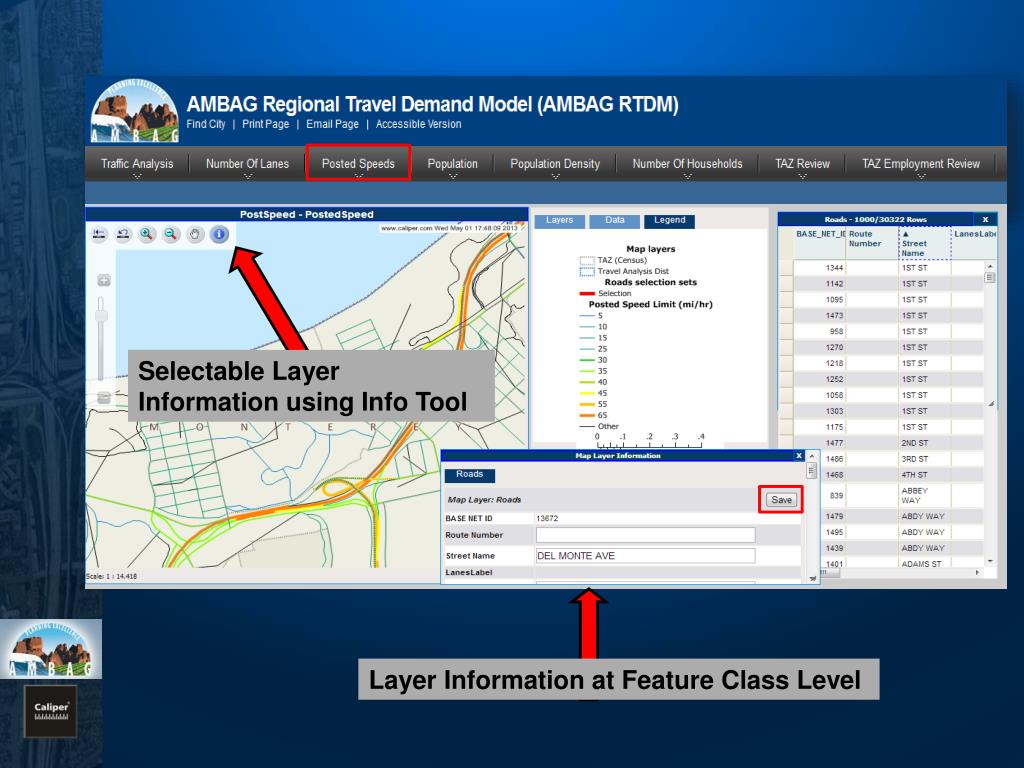Click the Route Number input field

point(645,535)
